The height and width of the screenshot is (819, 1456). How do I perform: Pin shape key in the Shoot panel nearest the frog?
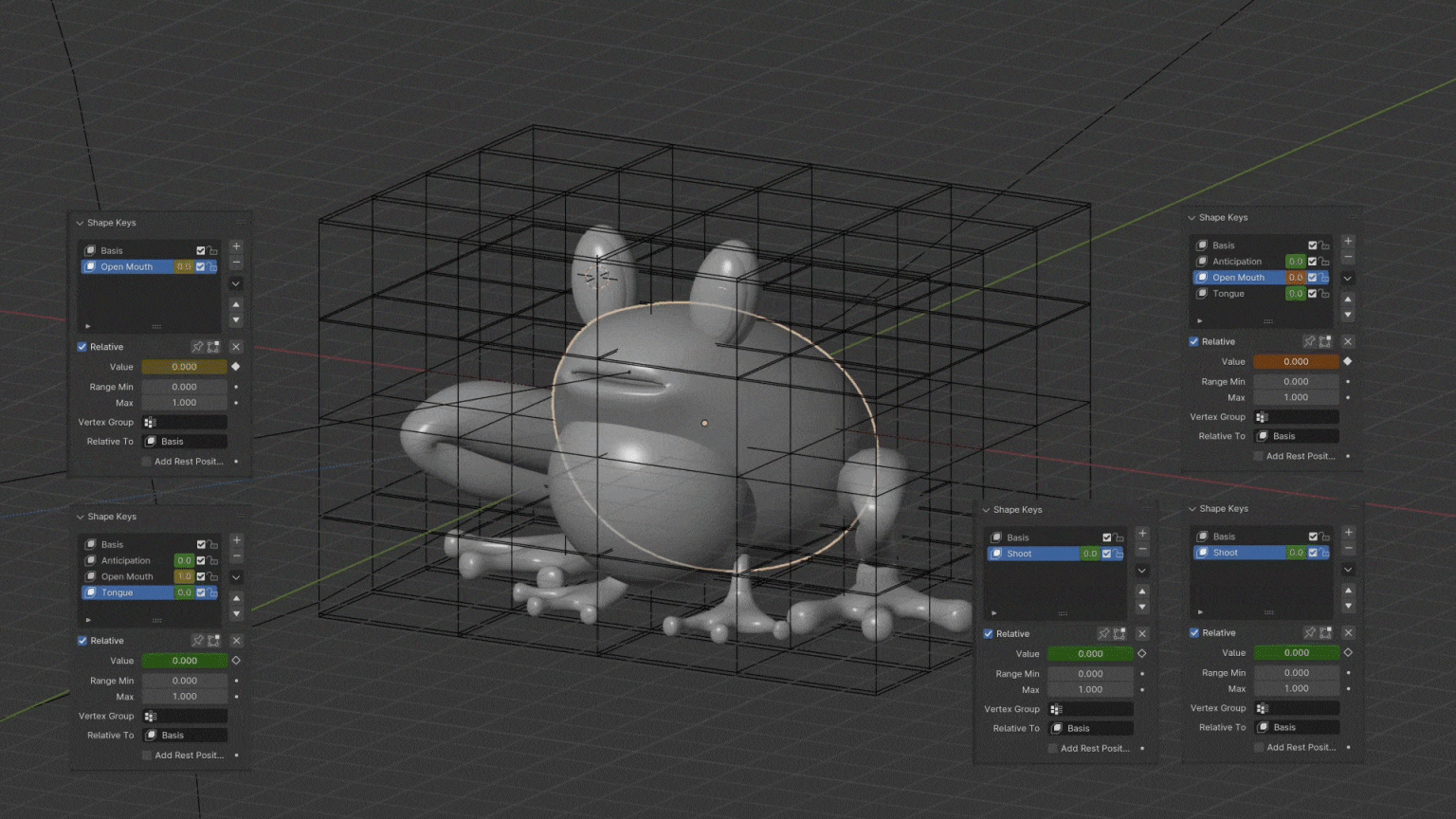coord(1103,633)
